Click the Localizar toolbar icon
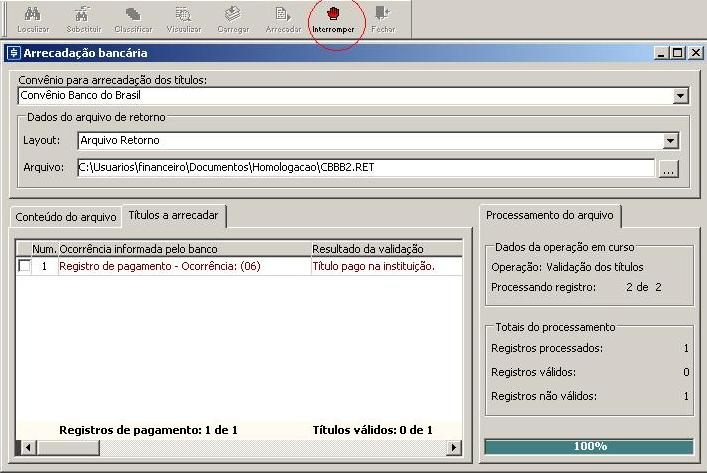Viewport: 707px width, 473px height. point(33,16)
